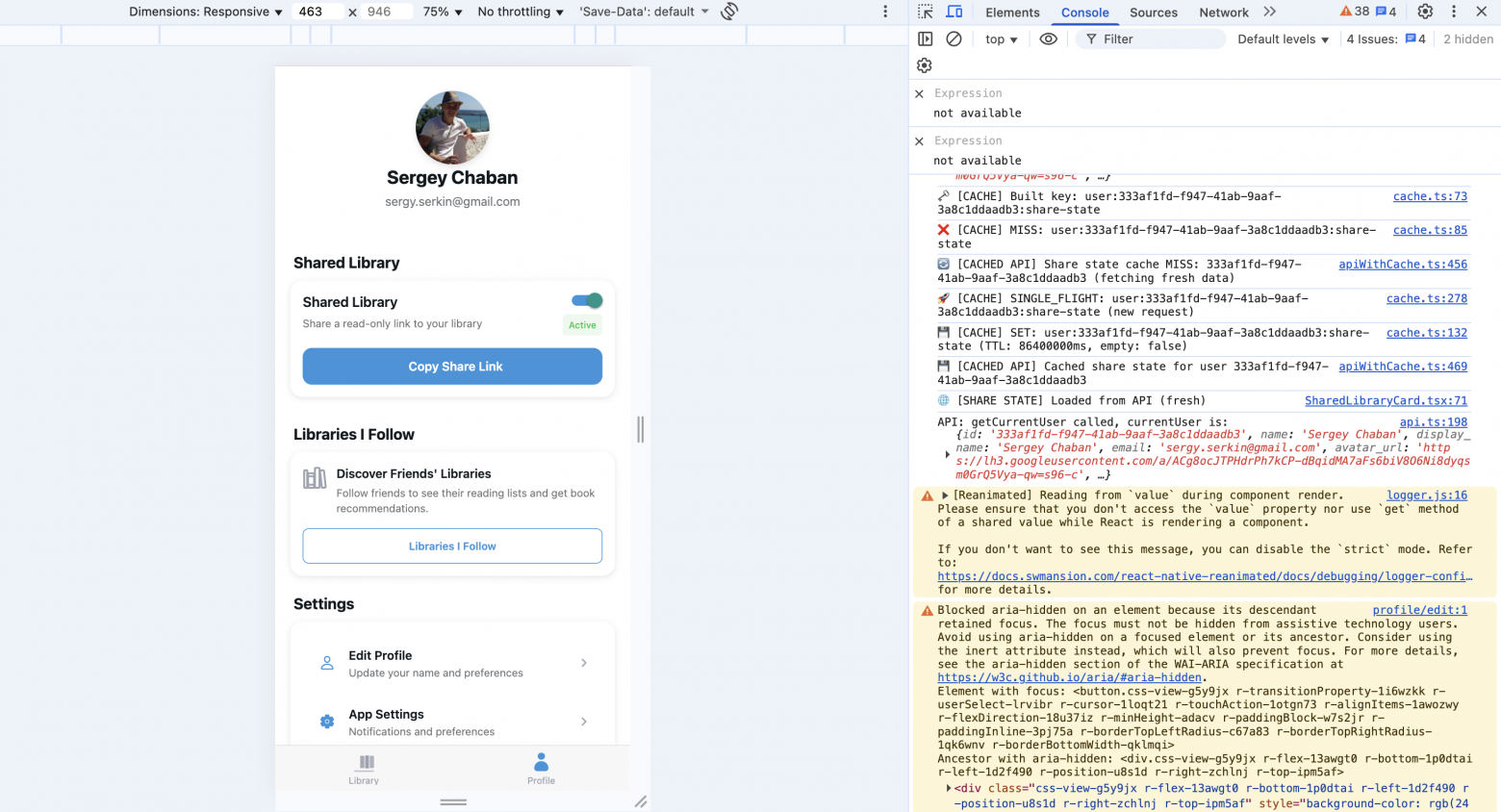The width and height of the screenshot is (1501, 812).
Task: Open profile/edit:1 source link
Action: (x=1420, y=610)
